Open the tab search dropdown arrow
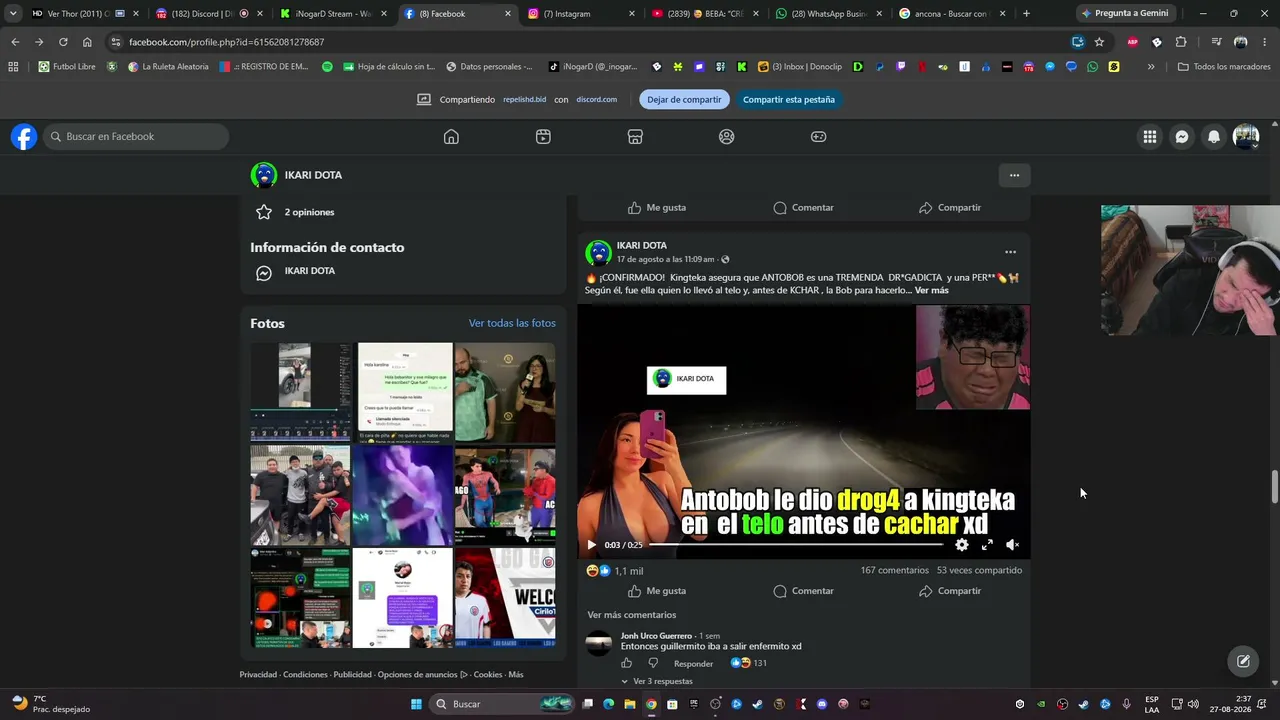Viewport: 1280px width, 720px height. [x=12, y=14]
